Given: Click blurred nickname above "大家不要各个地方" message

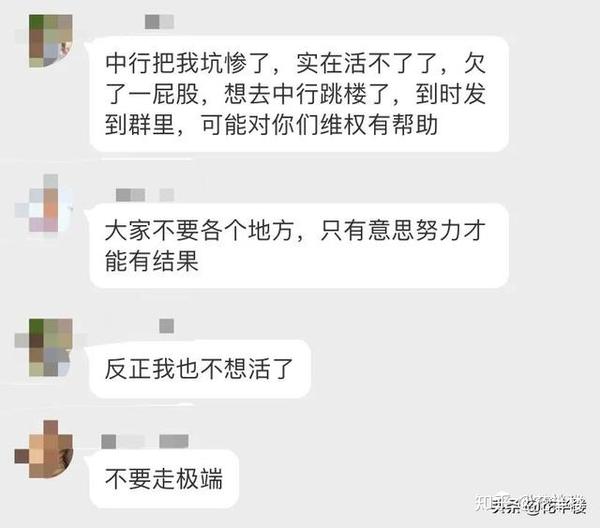Looking at the screenshot, I should point(145,195).
